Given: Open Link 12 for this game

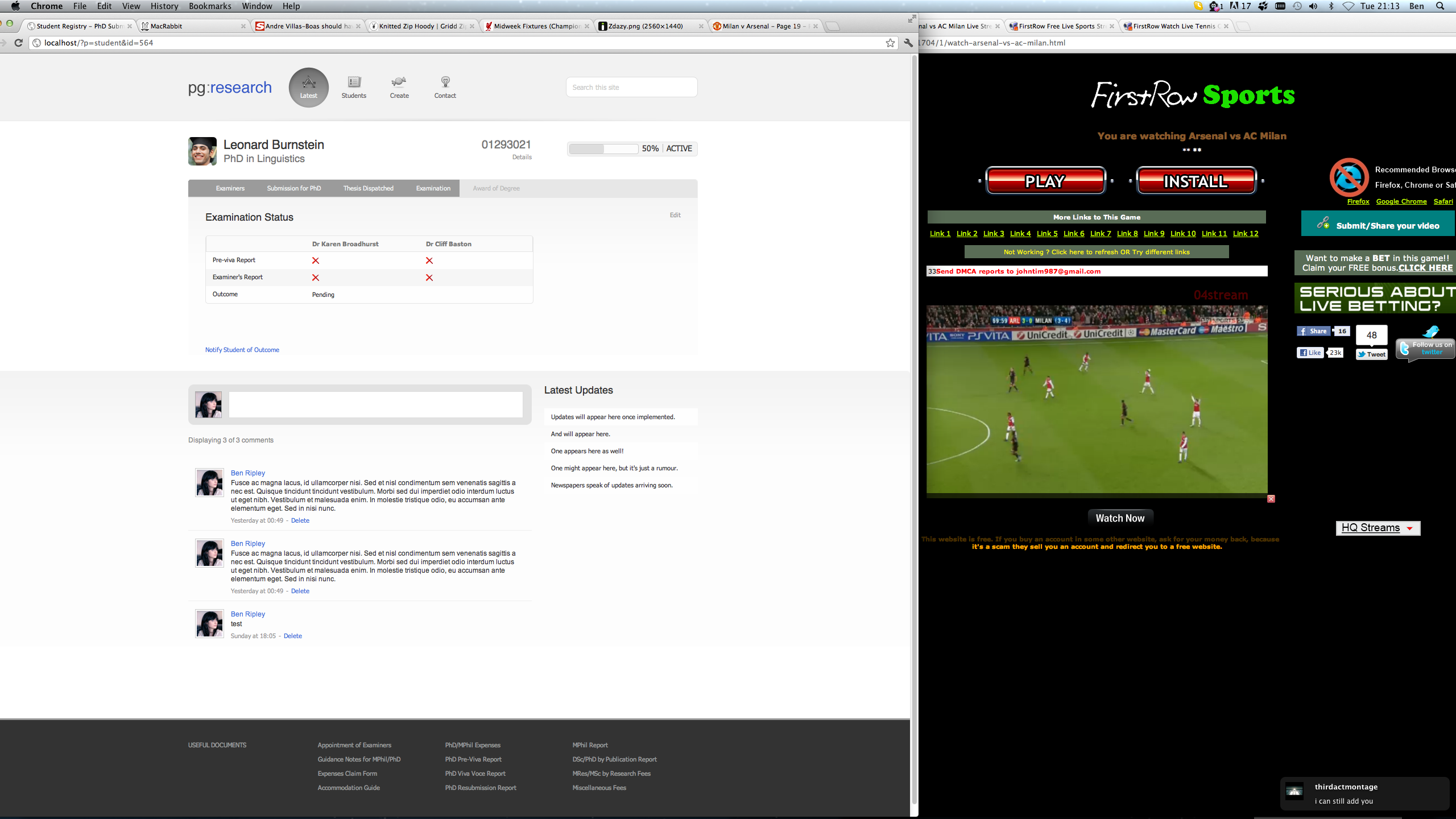Looking at the screenshot, I should point(1246,234).
